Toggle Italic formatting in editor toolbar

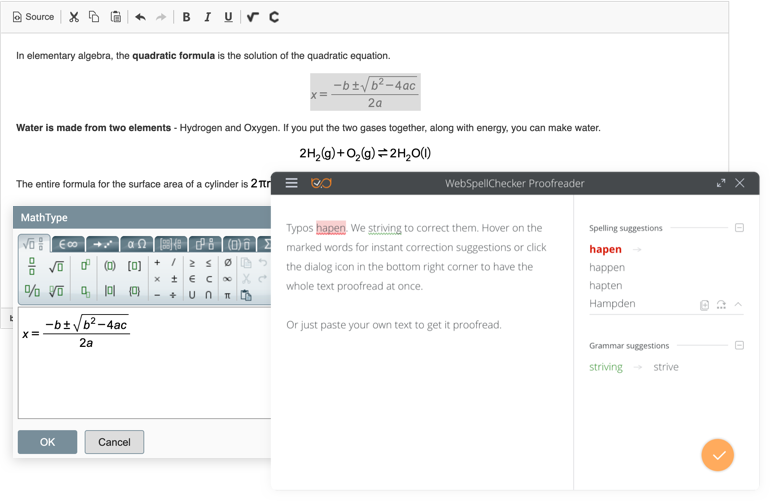click(207, 17)
